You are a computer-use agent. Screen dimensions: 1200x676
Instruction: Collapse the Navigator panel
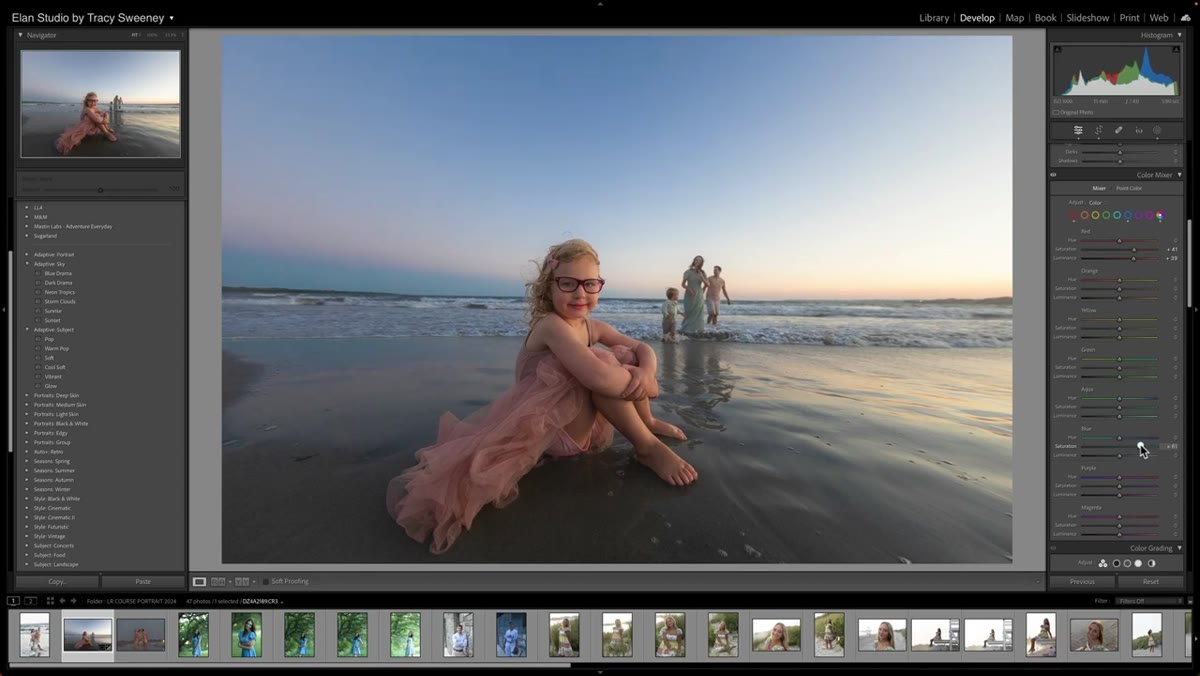pos(20,35)
